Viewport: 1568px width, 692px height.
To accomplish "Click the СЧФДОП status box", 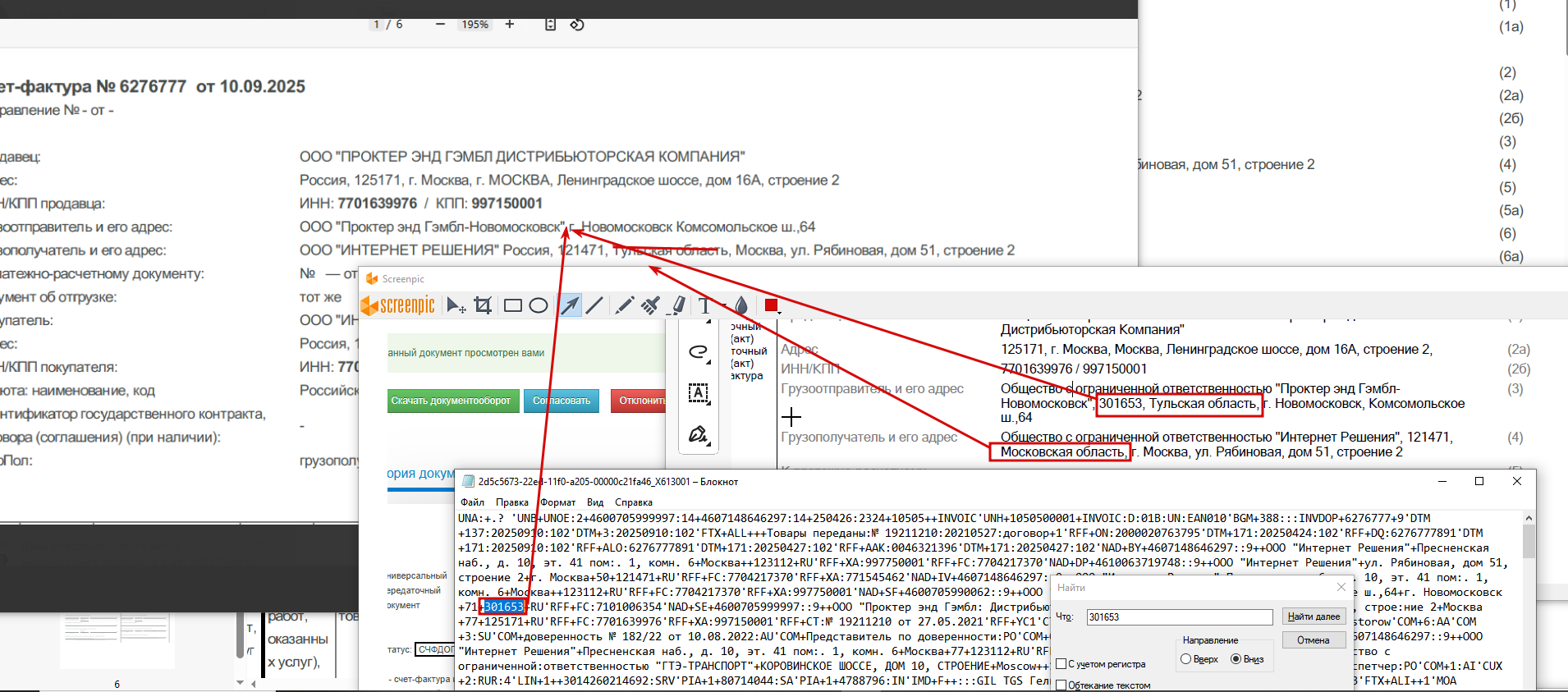I will pyautogui.click(x=435, y=649).
